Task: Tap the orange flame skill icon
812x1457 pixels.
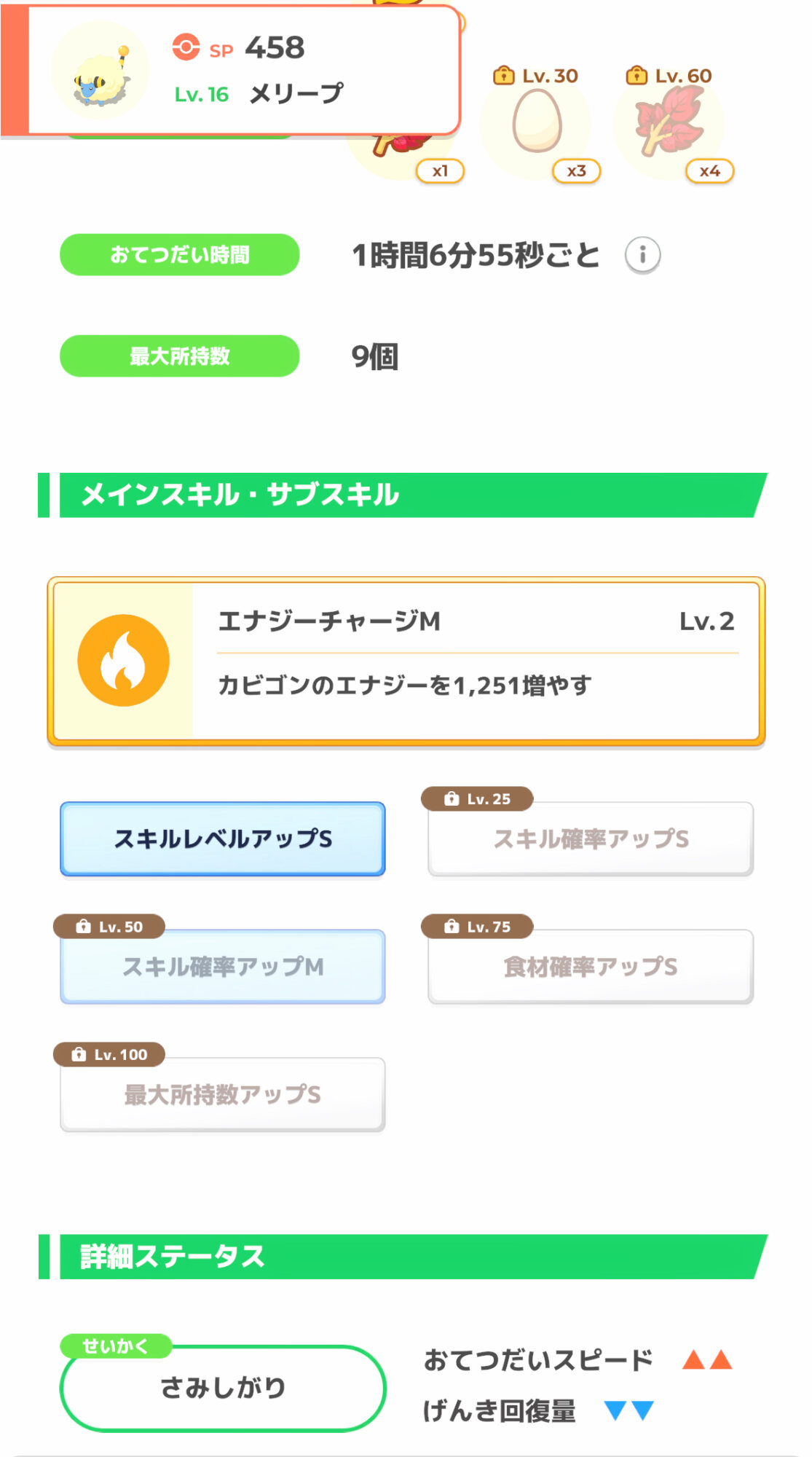Action: tap(123, 660)
